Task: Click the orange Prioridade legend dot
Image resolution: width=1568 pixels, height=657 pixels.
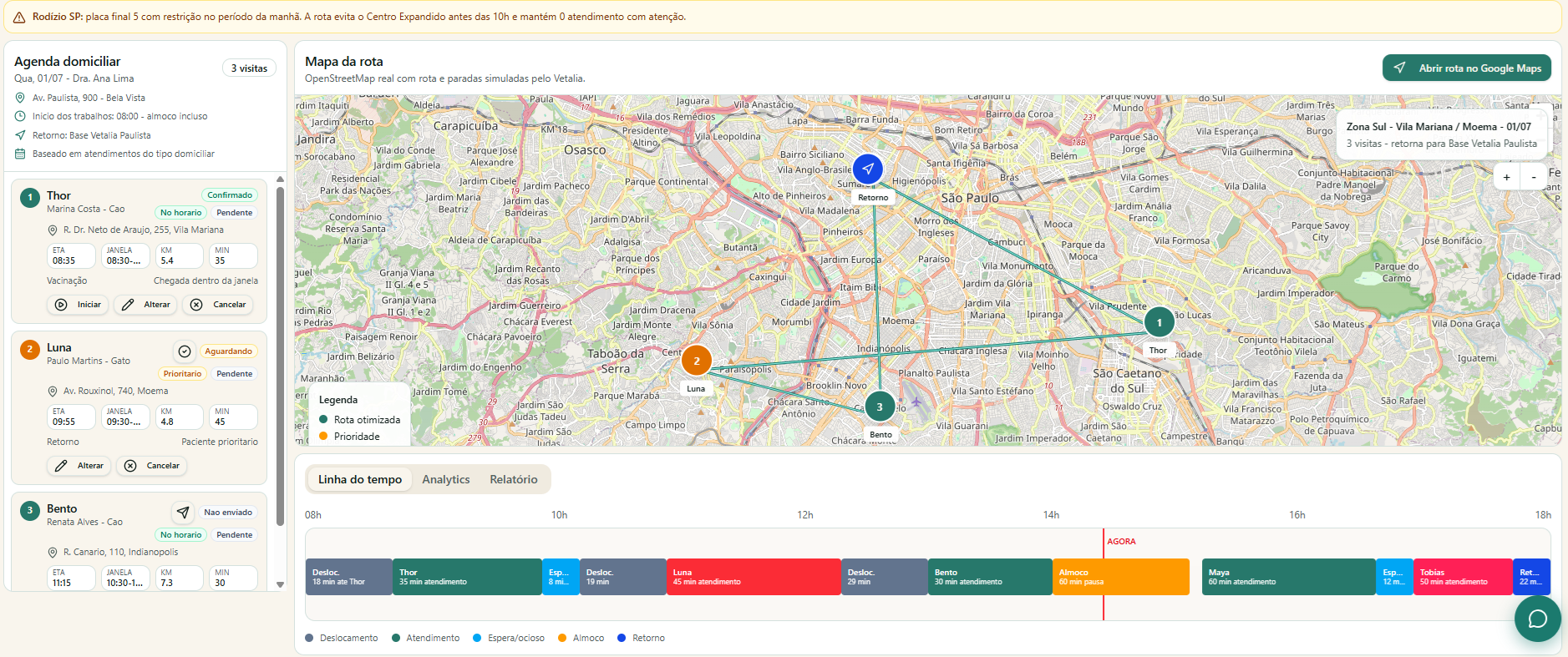Action: [323, 437]
